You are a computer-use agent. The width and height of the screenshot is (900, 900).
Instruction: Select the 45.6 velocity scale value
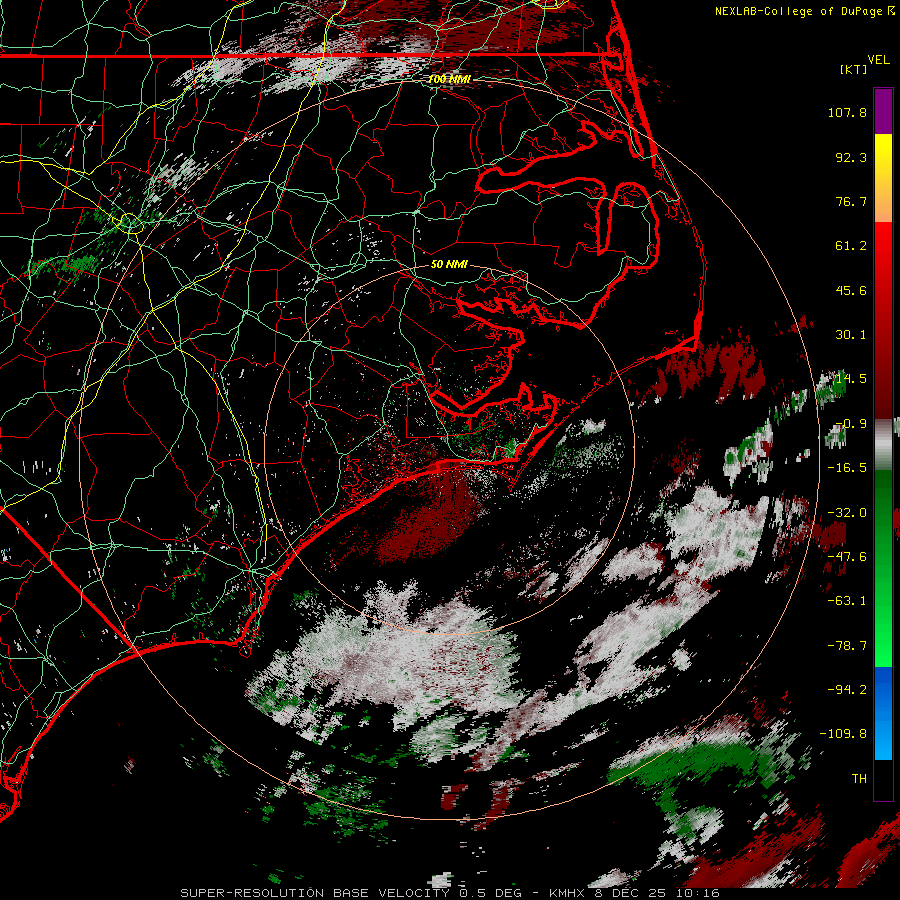[851, 290]
